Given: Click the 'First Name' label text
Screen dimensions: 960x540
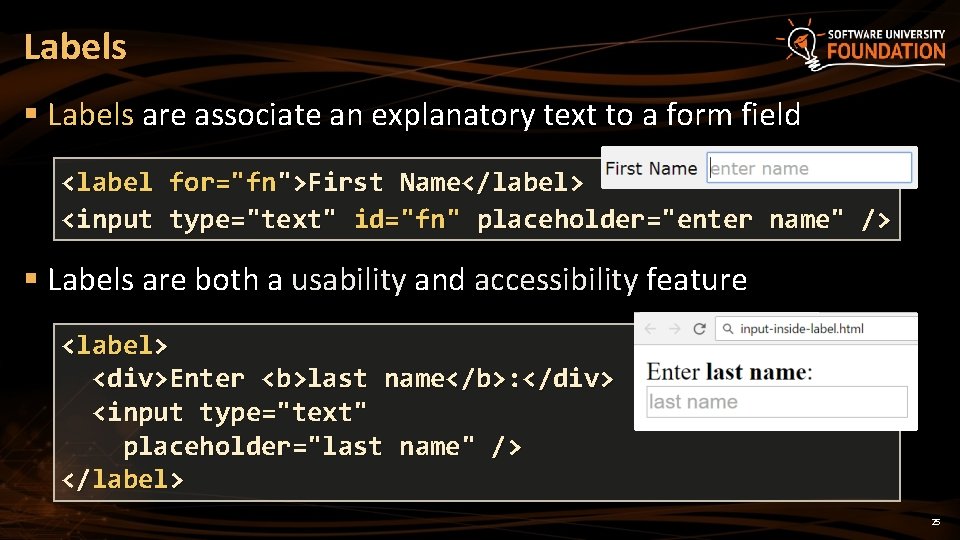Looking at the screenshot, I should click(x=651, y=168).
